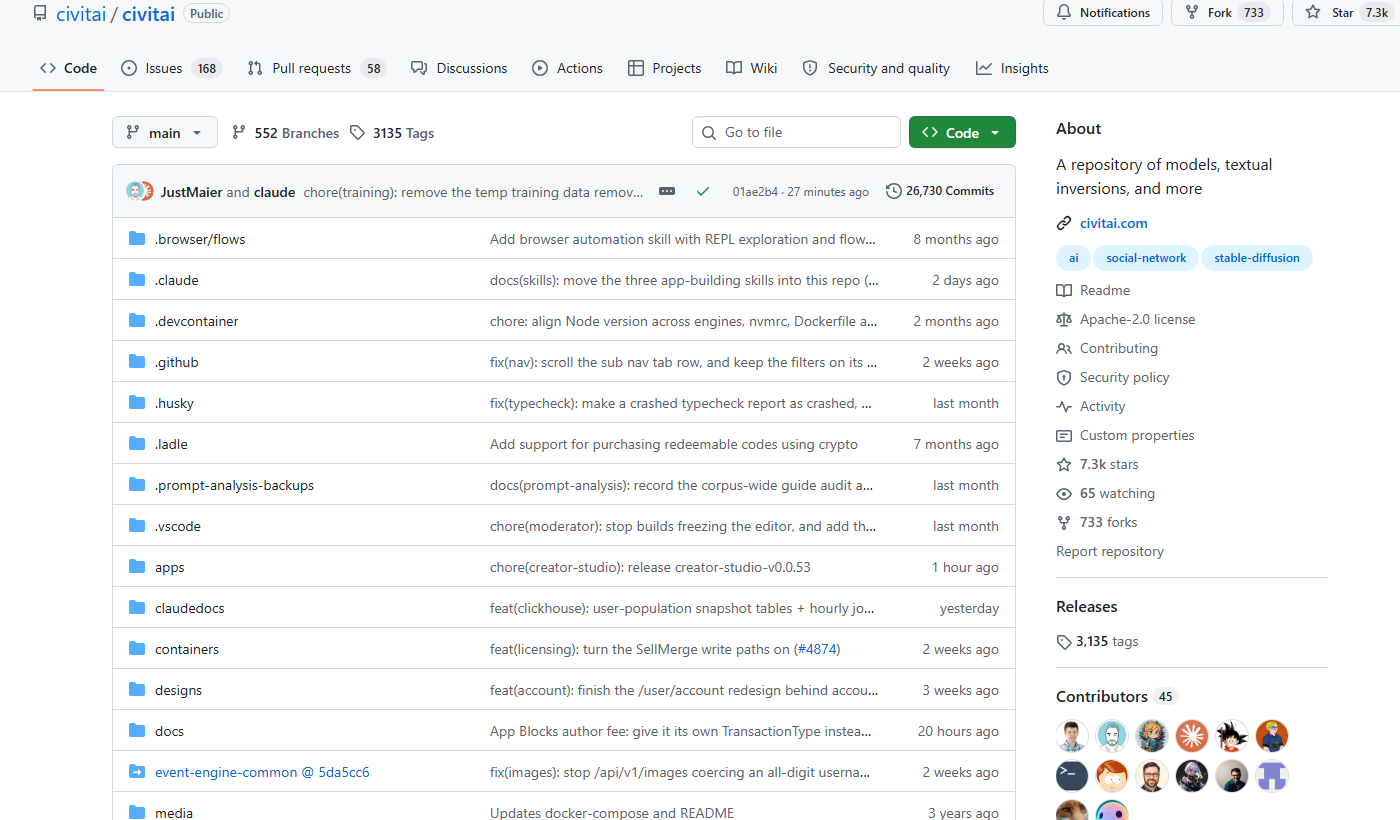Click the Notifications bell button
Viewport: 1400px width, 820px height.
(1103, 13)
